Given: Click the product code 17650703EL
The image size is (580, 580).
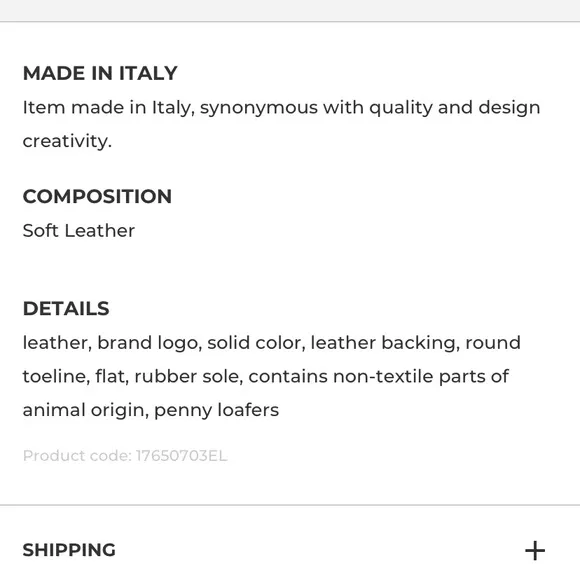Looking at the screenshot, I should (x=181, y=455).
